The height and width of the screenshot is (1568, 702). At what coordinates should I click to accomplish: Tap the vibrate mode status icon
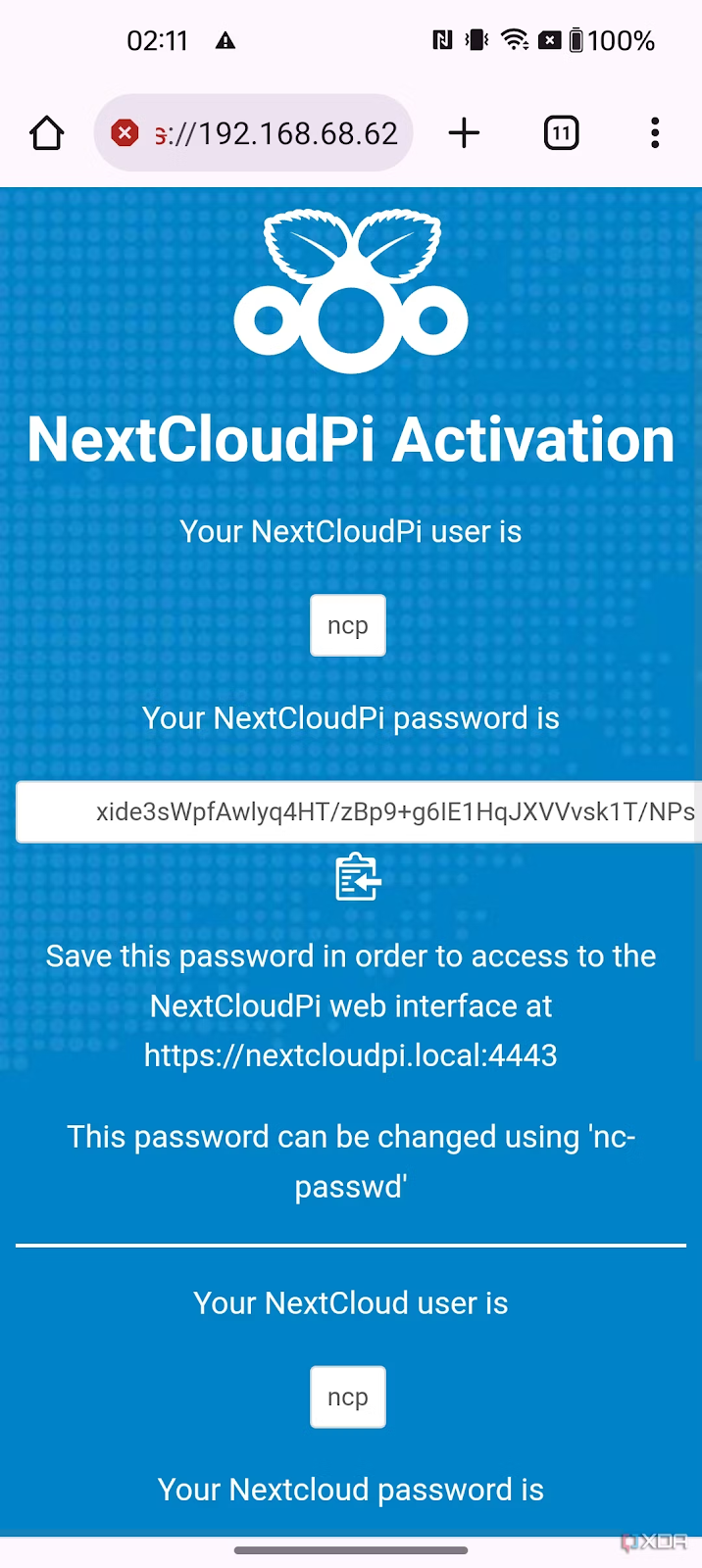coord(477,40)
